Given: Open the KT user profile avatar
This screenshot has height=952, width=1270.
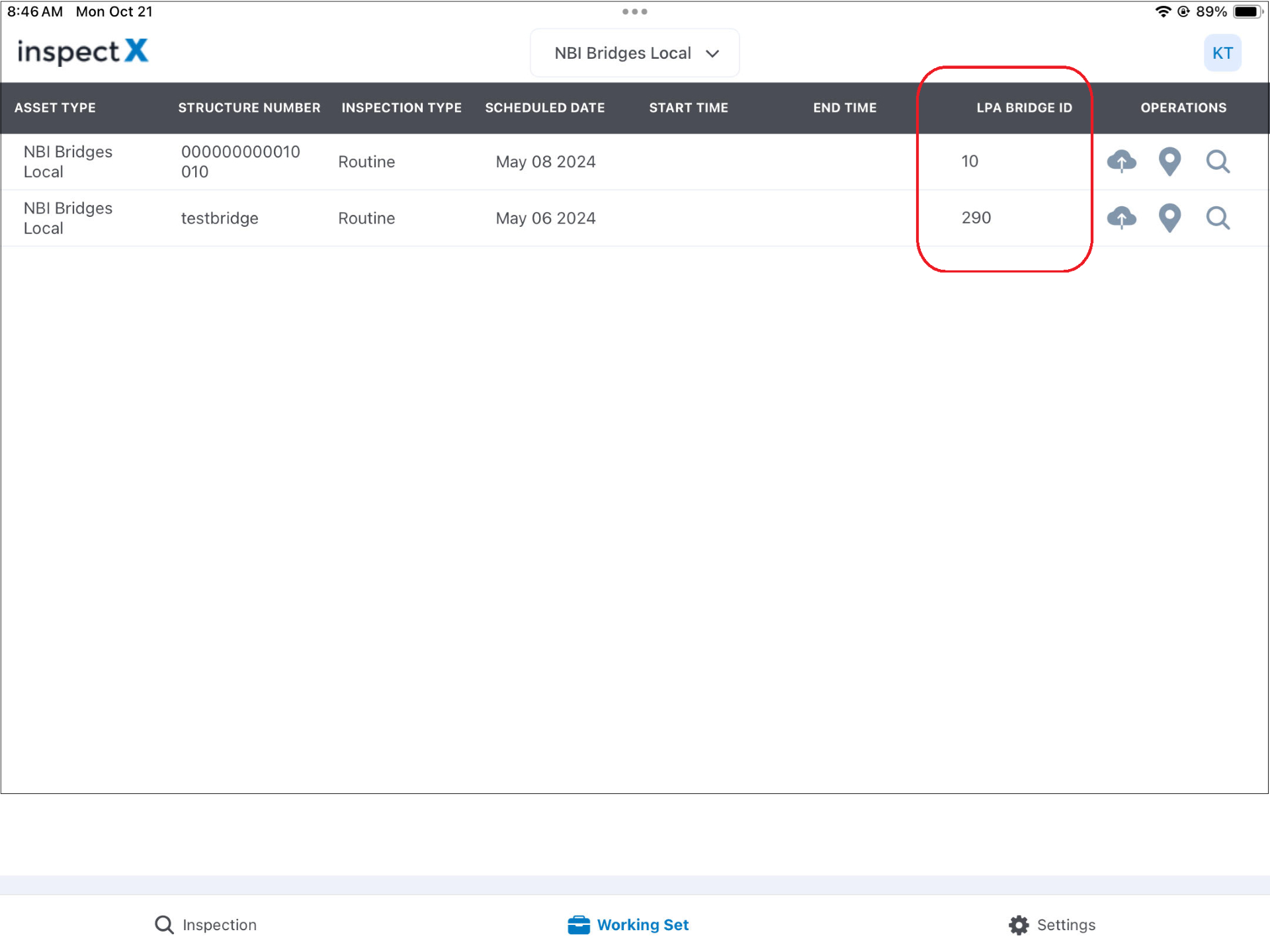Looking at the screenshot, I should (x=1222, y=53).
